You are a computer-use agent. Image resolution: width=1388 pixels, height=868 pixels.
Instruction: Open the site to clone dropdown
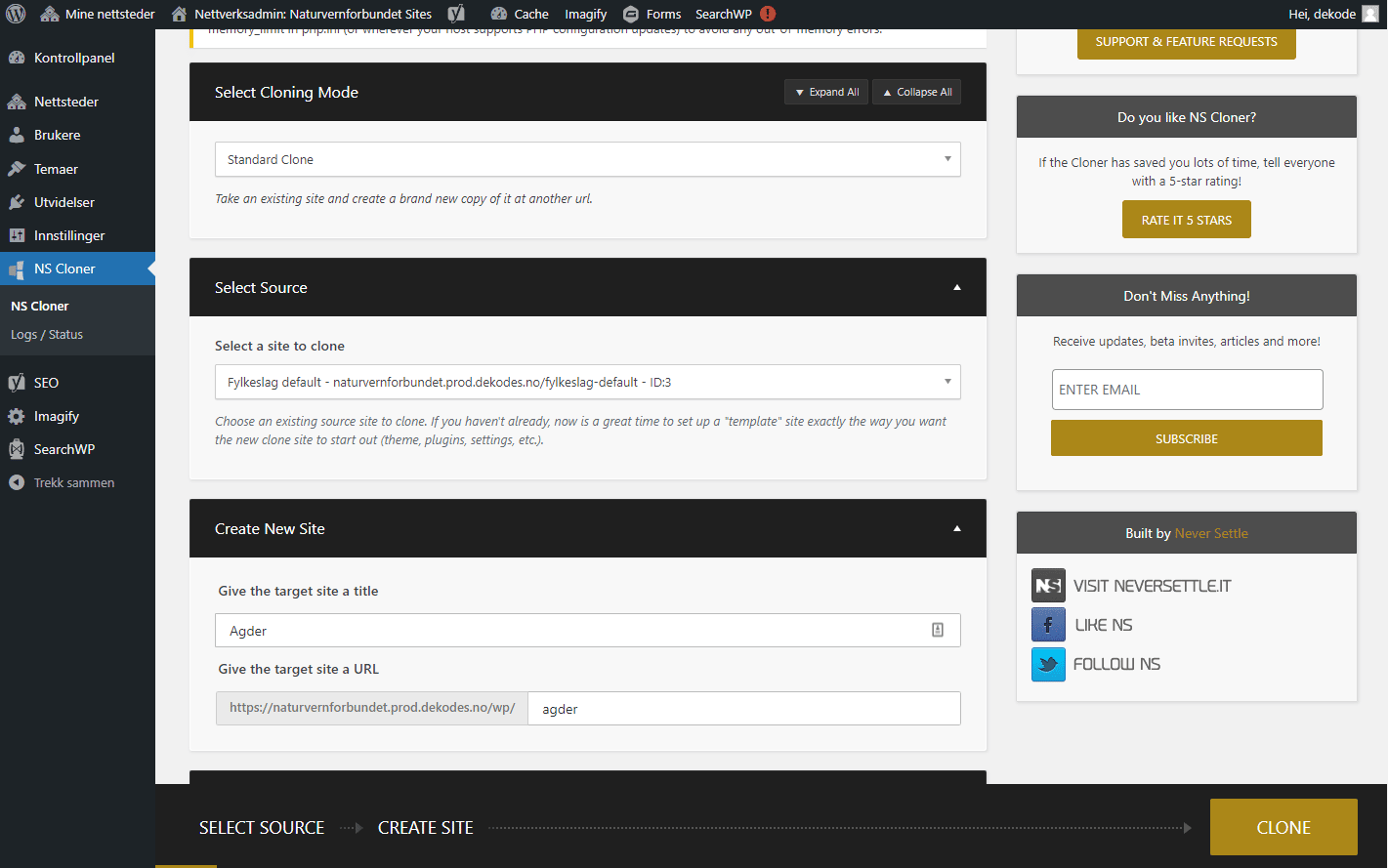(x=587, y=382)
